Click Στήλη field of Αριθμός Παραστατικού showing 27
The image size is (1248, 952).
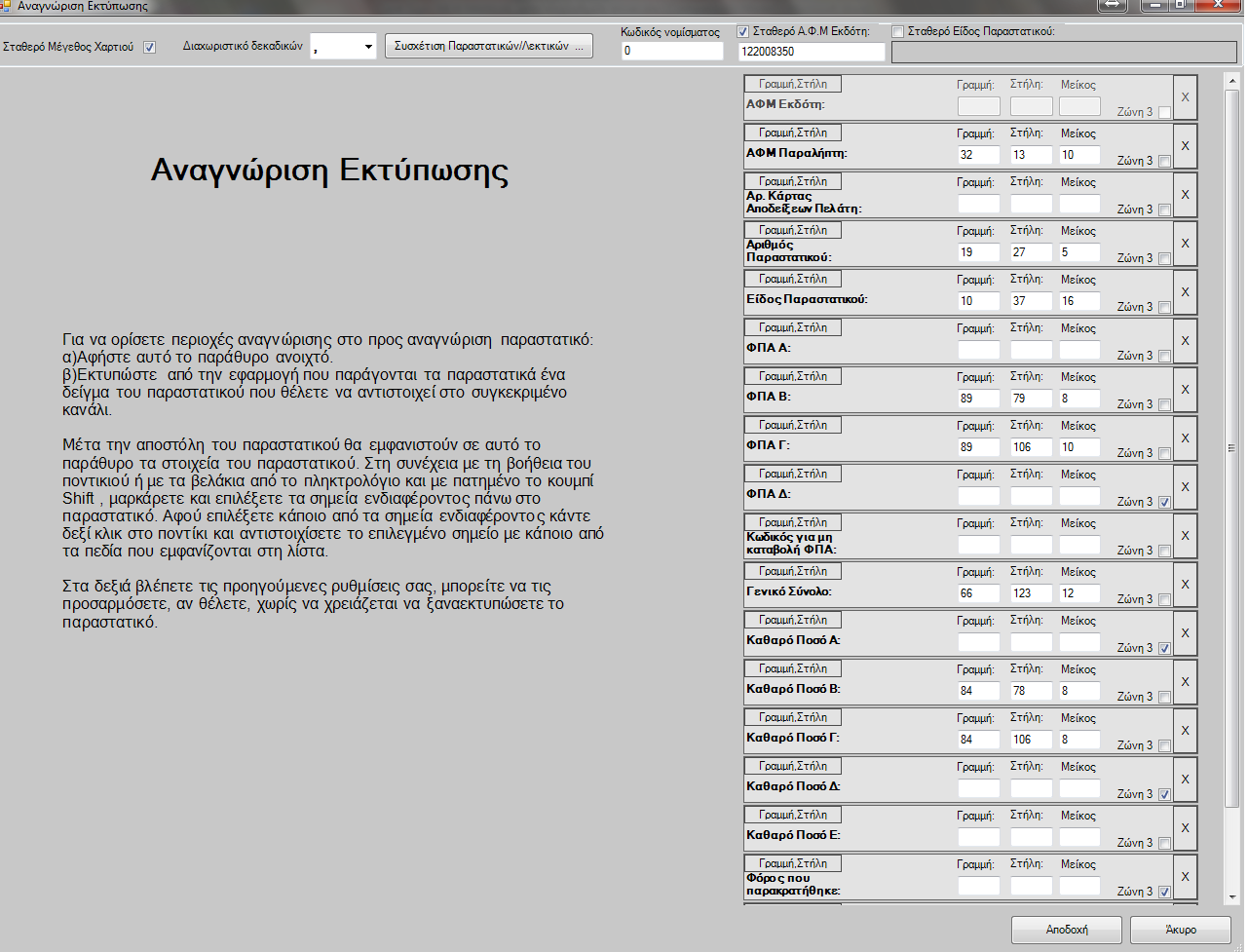click(x=1031, y=252)
